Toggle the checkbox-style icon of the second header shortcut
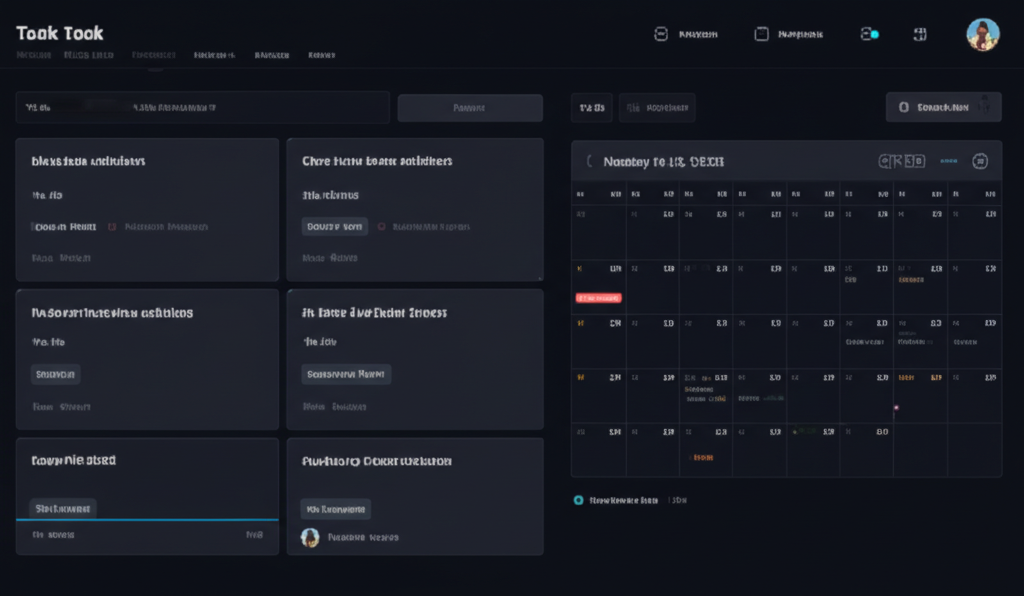The height and width of the screenshot is (596, 1024). 761,34
